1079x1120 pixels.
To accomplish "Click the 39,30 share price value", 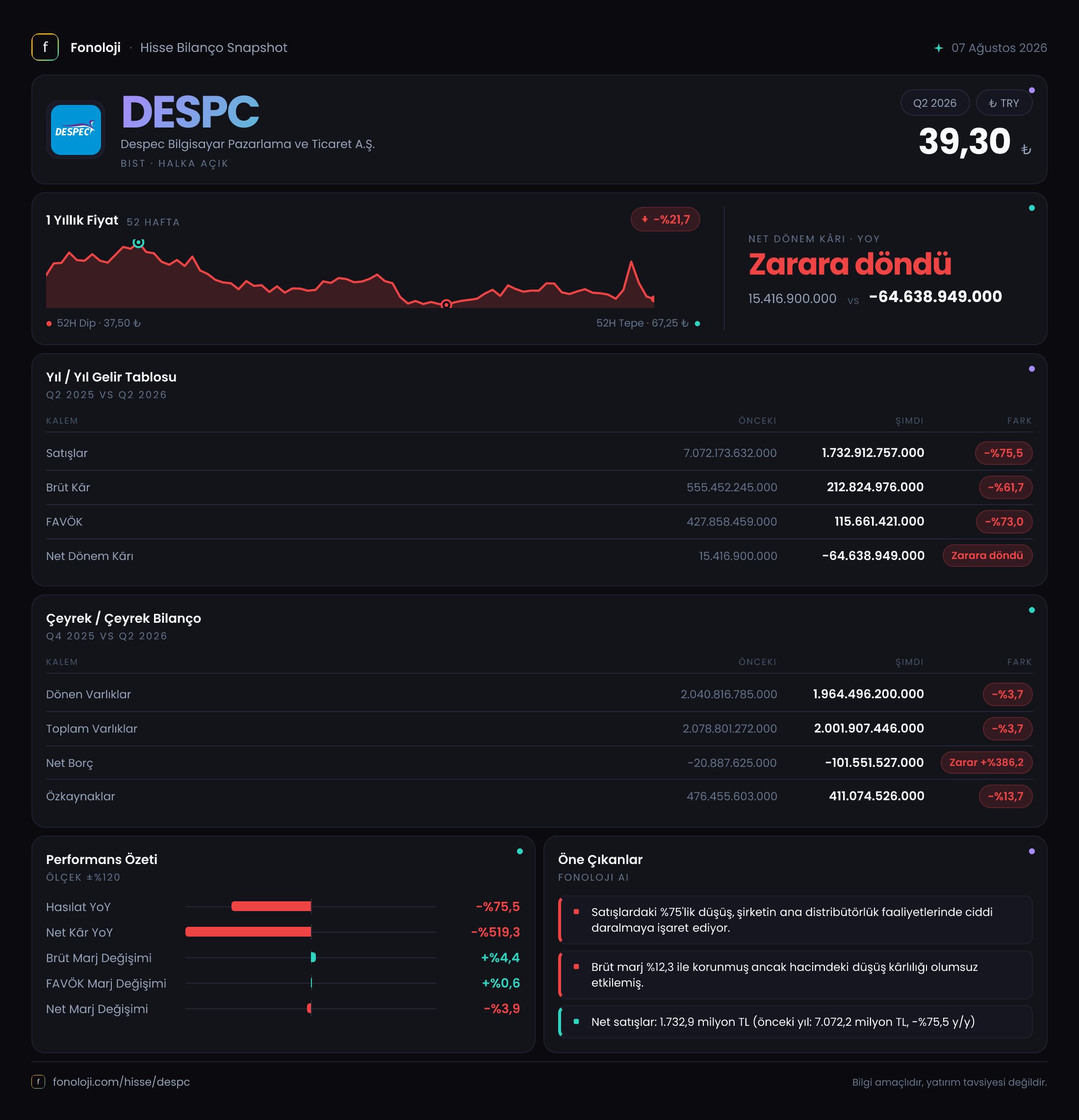I will click(965, 141).
